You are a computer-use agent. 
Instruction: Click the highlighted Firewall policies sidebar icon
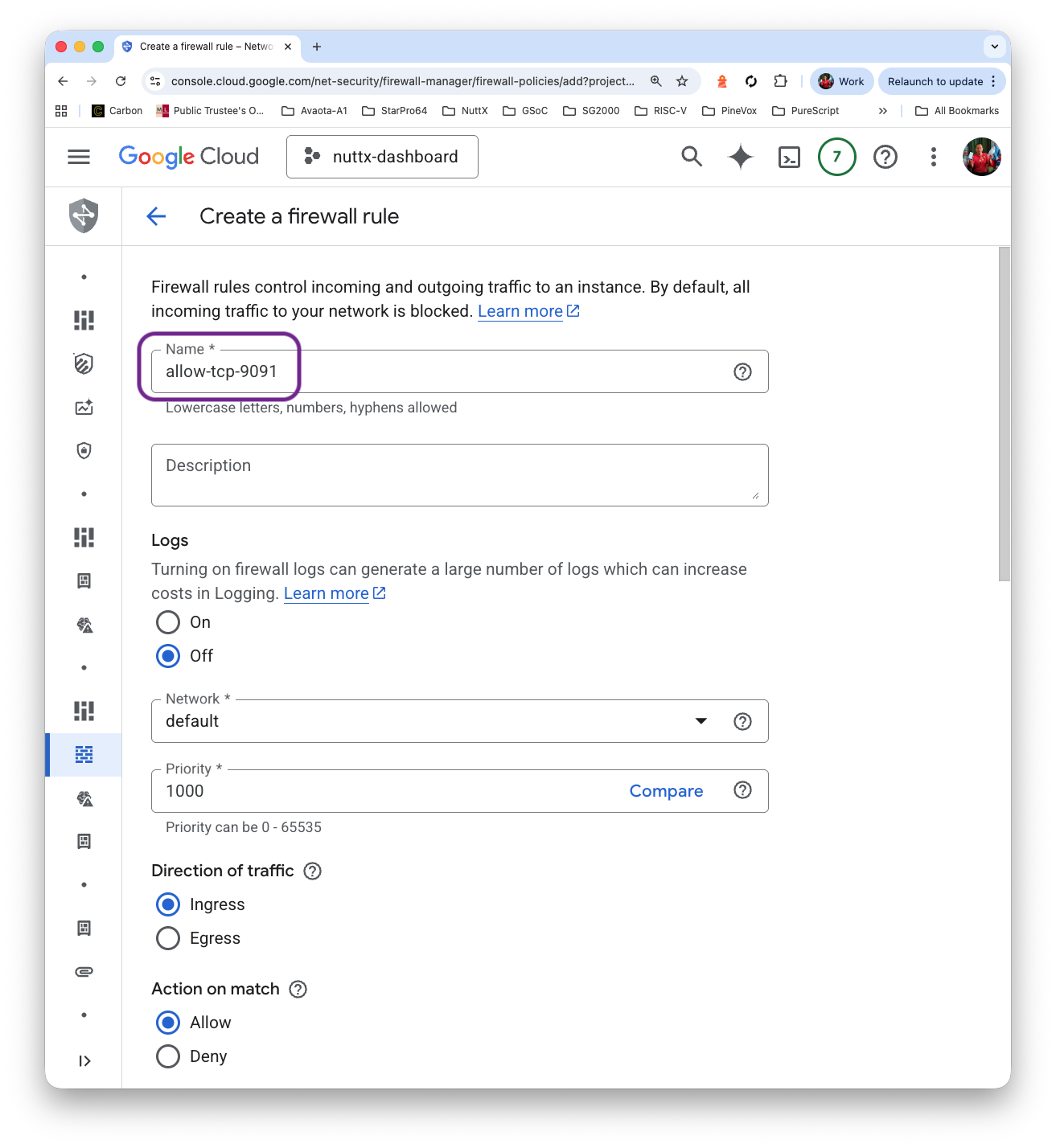[x=83, y=754]
